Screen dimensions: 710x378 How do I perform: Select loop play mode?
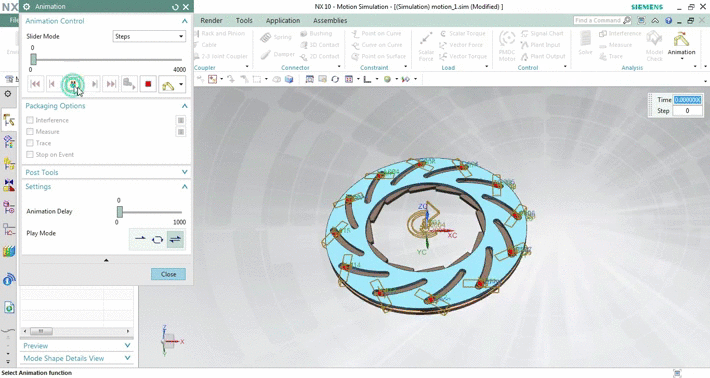157,239
